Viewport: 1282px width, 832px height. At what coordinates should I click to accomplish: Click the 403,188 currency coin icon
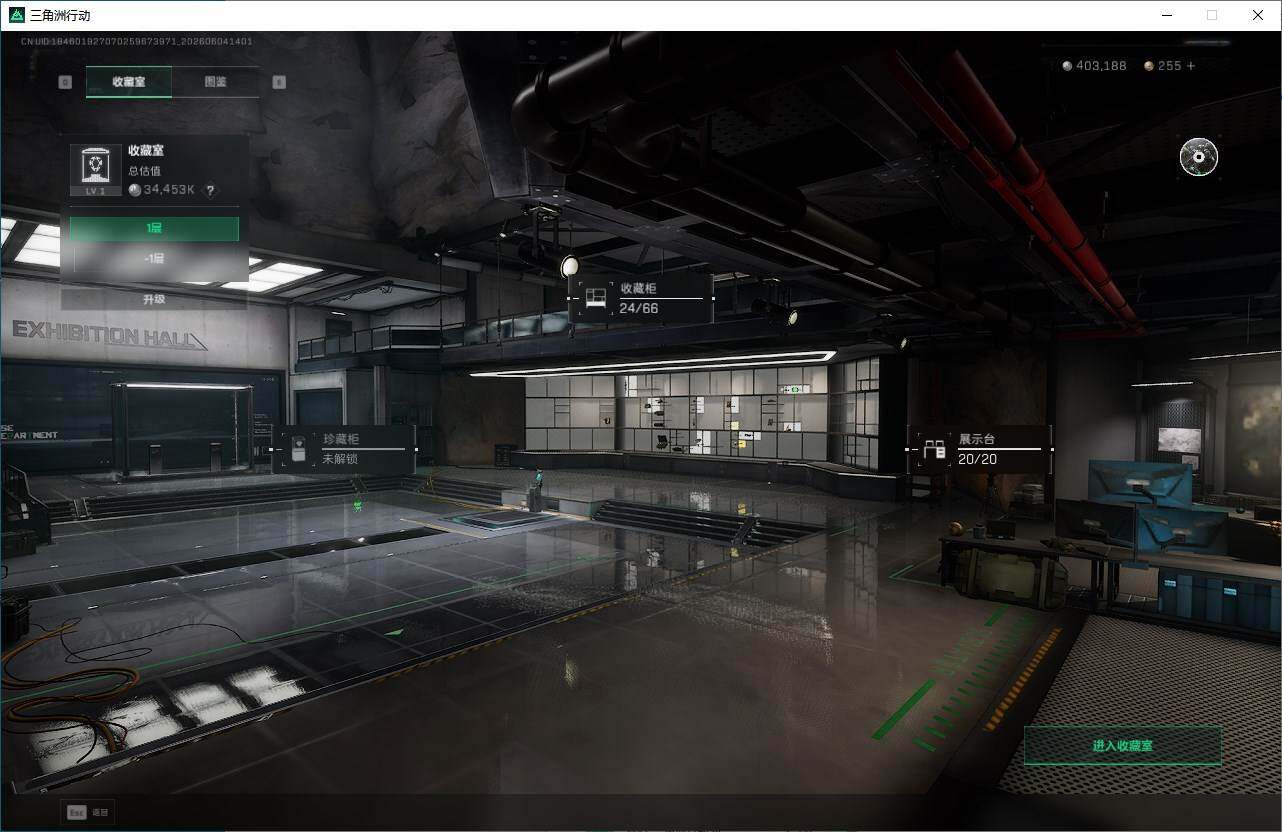(1067, 66)
